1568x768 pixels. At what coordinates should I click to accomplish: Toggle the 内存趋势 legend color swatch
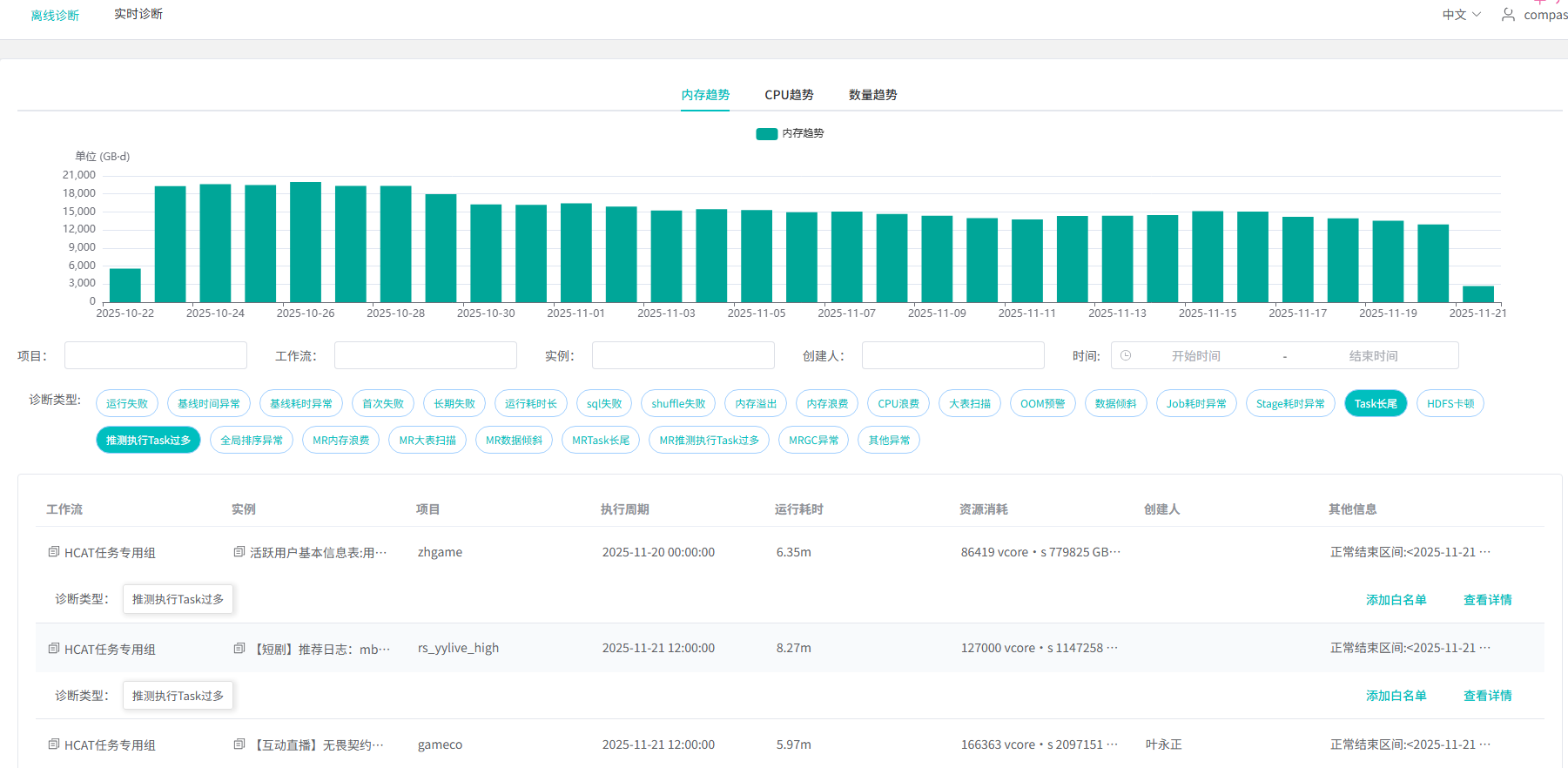click(766, 133)
